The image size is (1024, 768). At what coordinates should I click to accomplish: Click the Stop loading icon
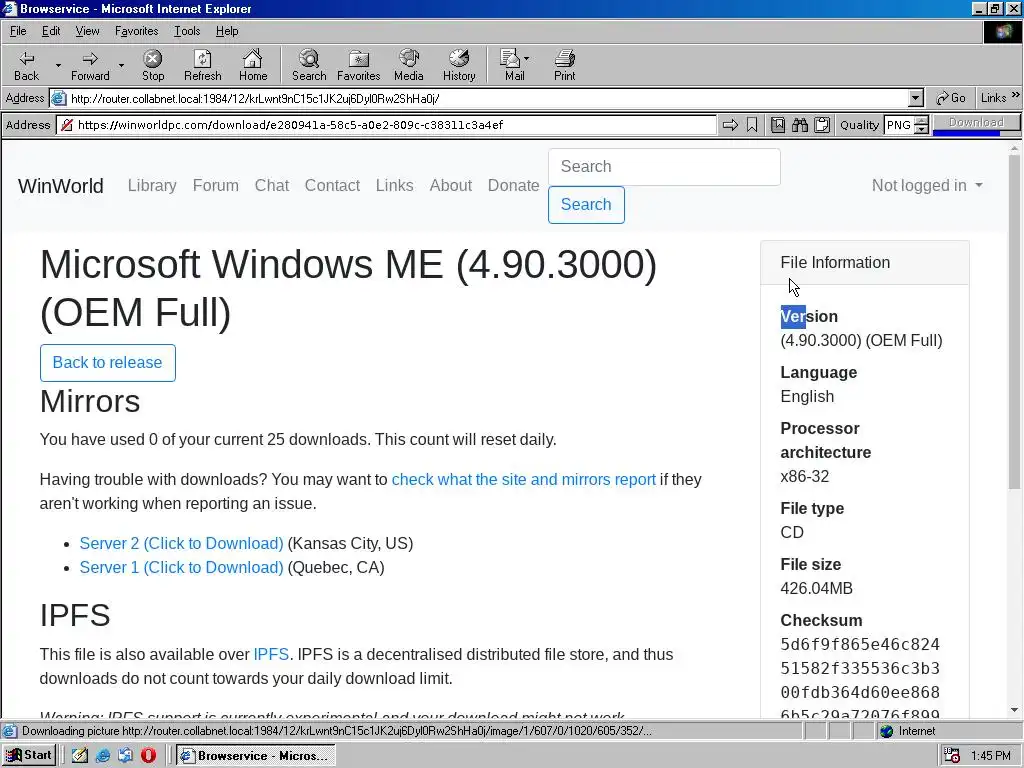click(153, 59)
